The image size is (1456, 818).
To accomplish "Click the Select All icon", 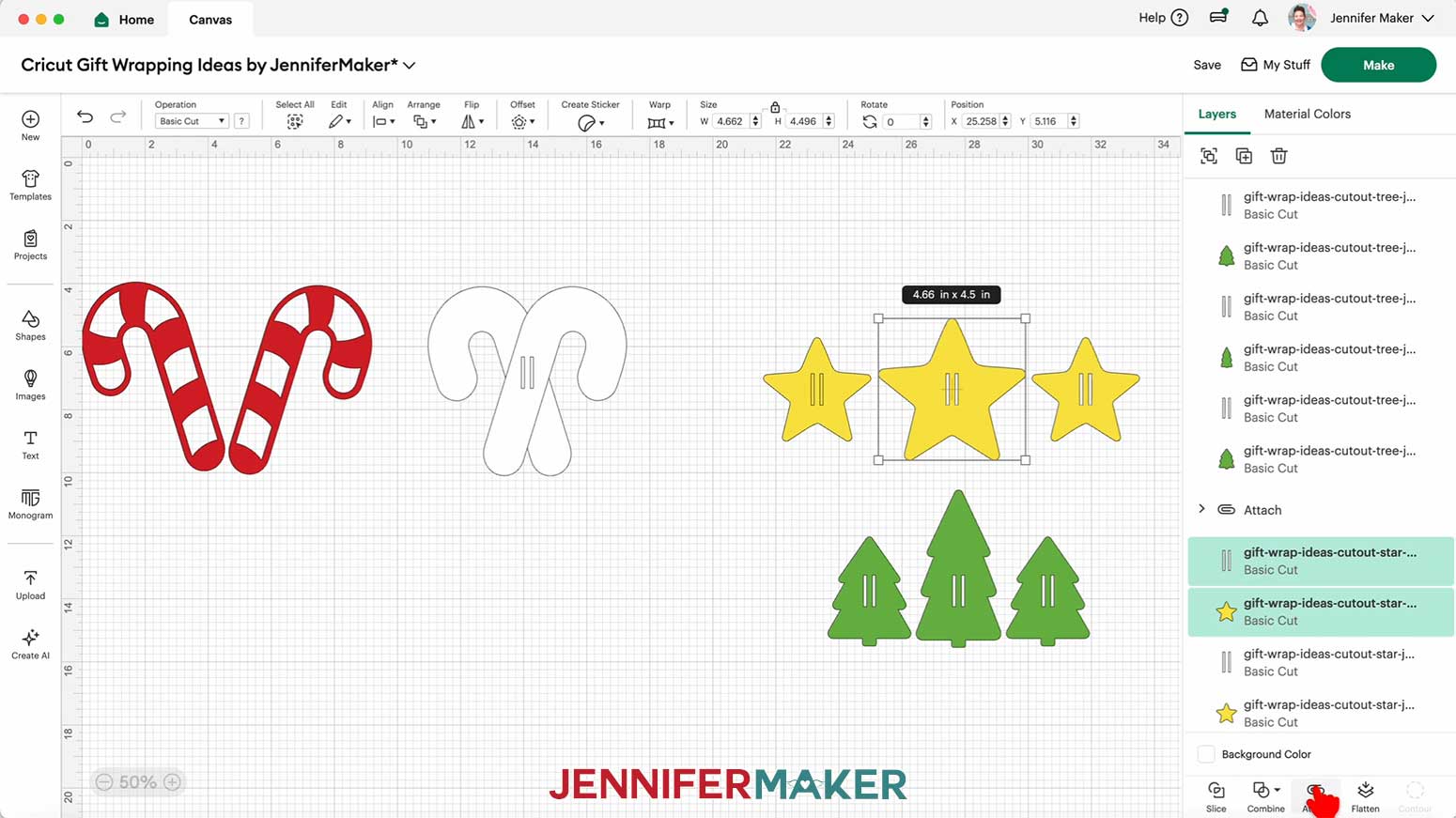I will [x=295, y=122].
